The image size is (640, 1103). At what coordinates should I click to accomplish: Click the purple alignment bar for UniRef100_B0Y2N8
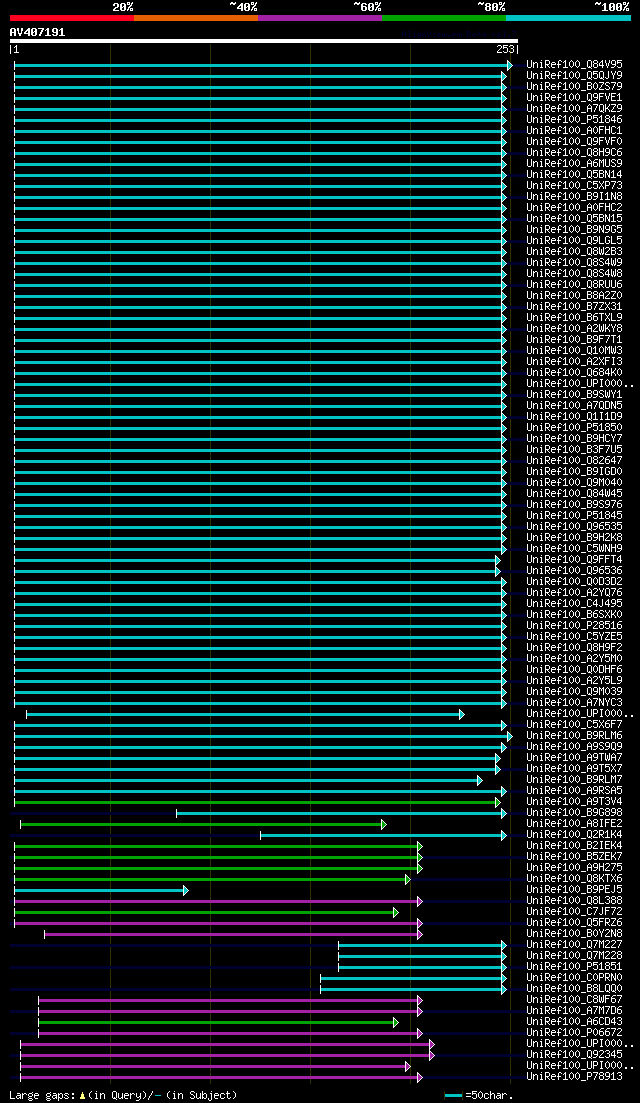(233, 934)
